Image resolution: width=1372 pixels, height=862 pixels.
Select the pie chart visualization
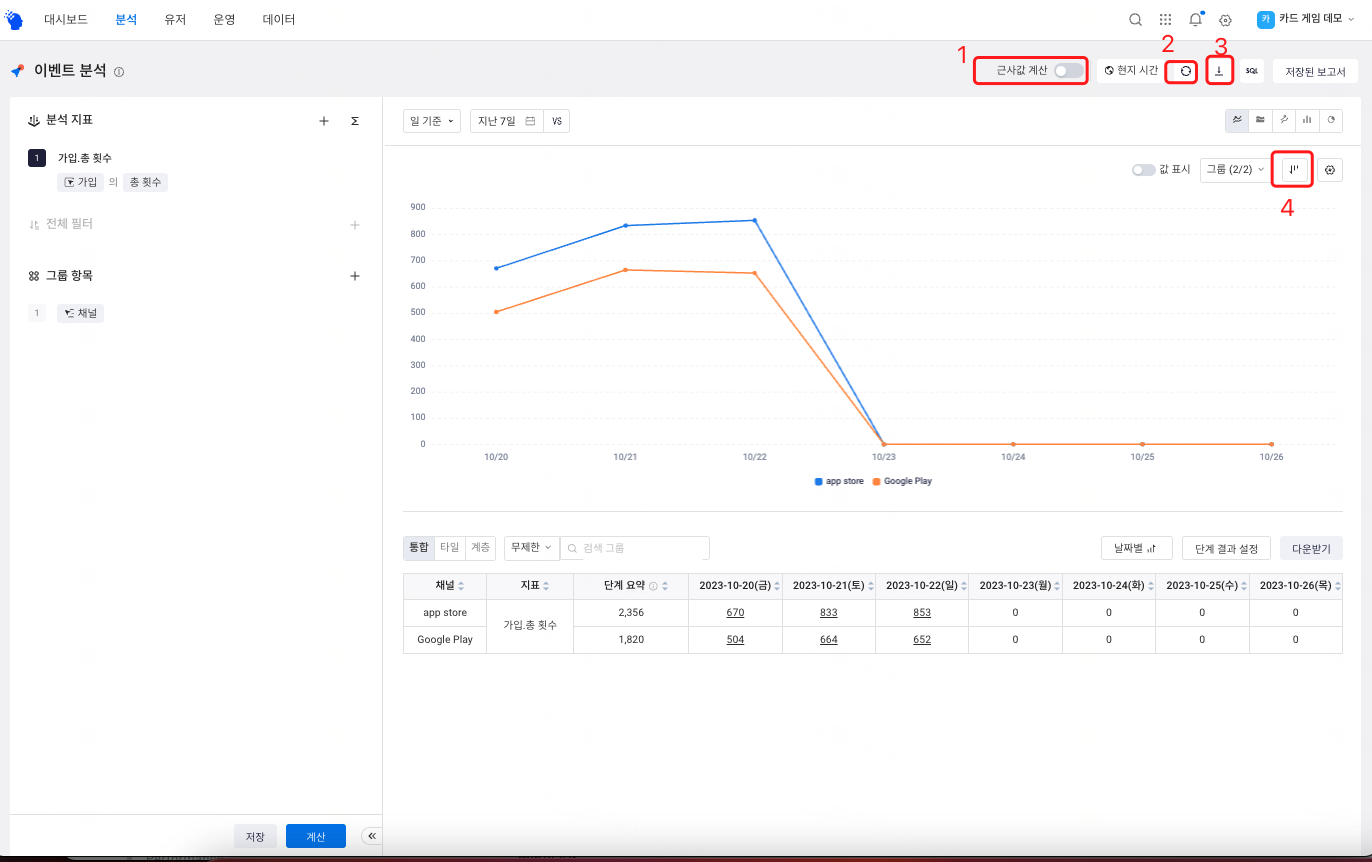click(1330, 120)
